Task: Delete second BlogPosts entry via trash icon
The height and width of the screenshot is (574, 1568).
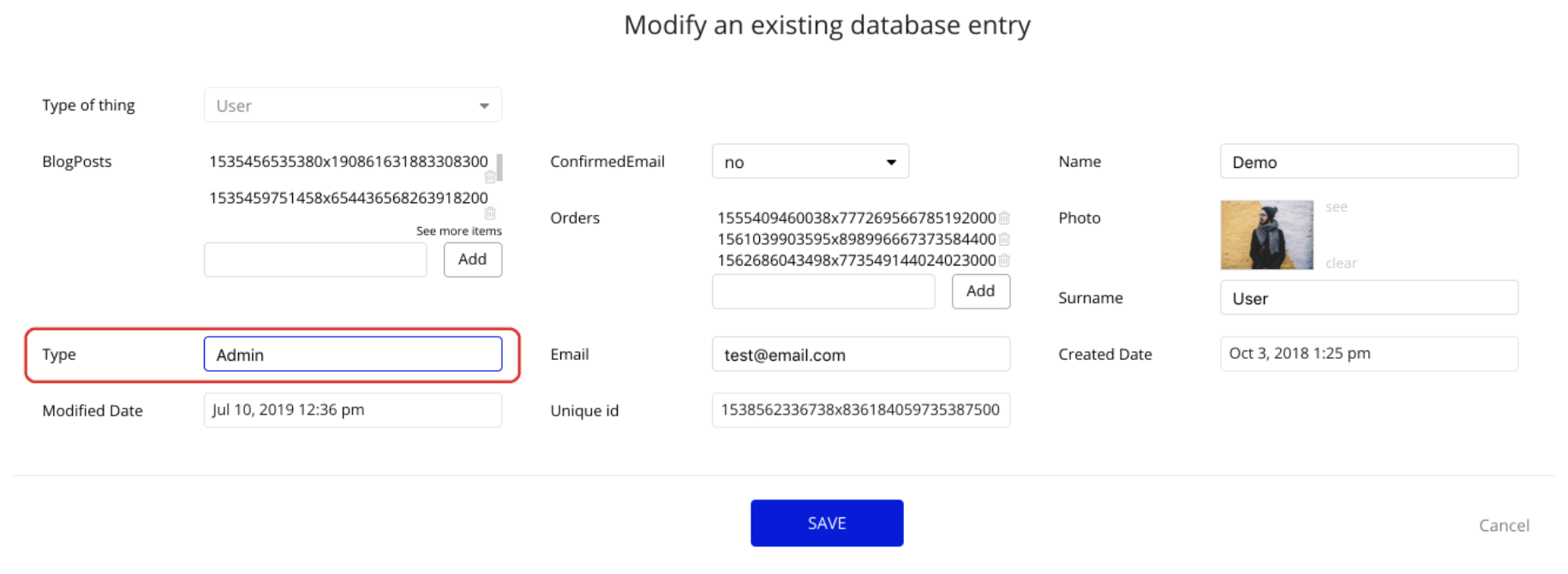Action: pyautogui.click(x=489, y=213)
